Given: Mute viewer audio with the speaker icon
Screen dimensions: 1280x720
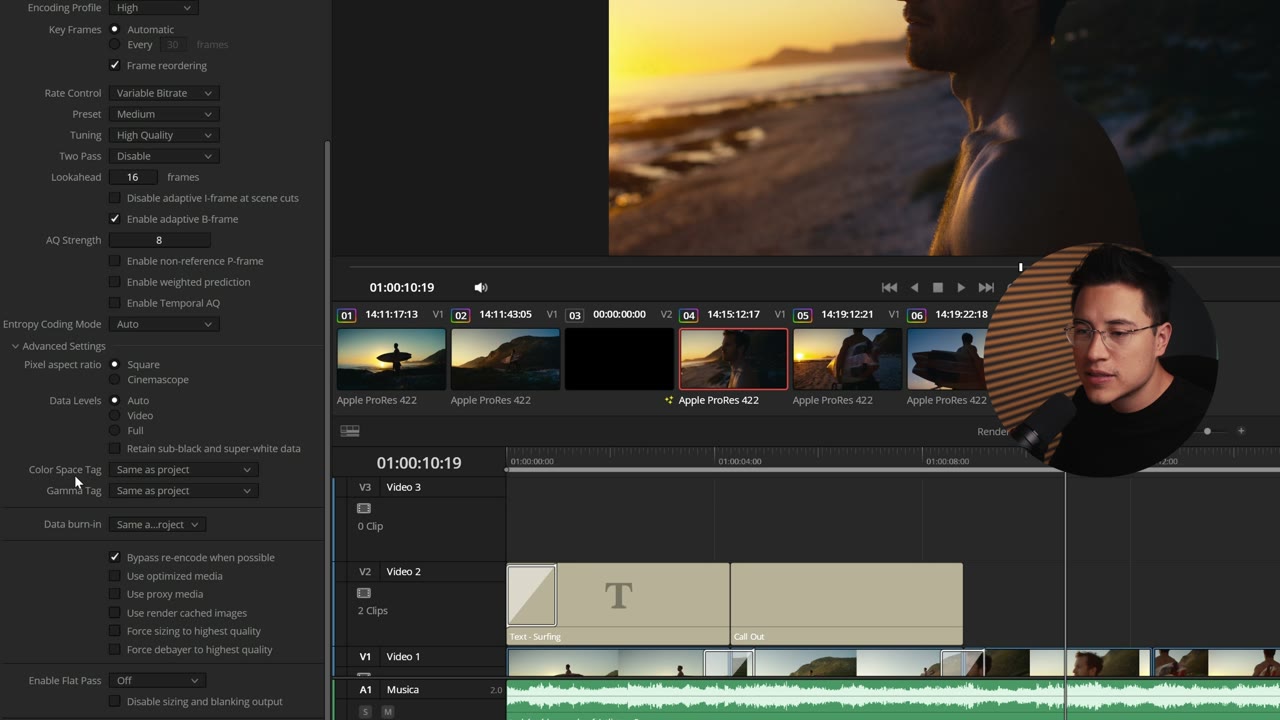Looking at the screenshot, I should (481, 287).
